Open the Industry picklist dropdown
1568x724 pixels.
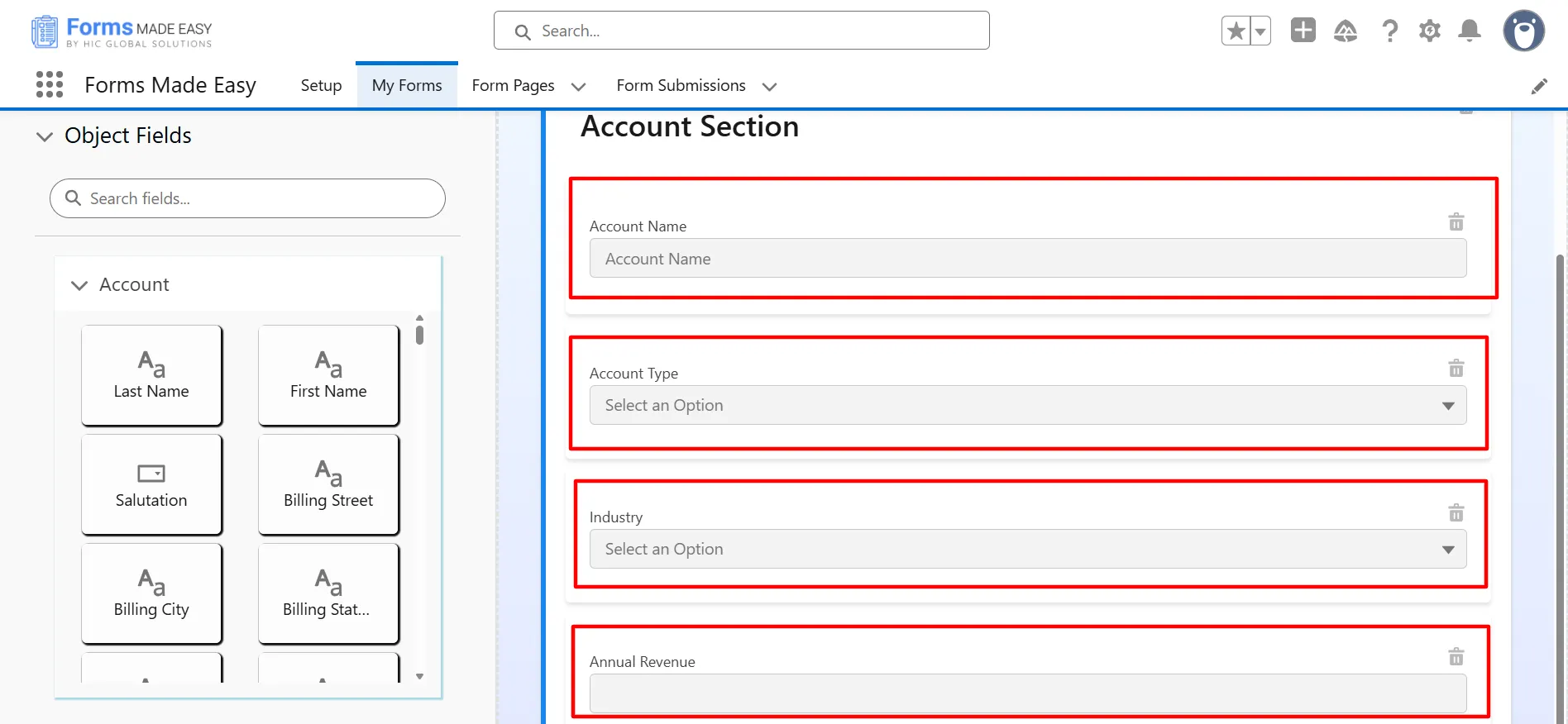1027,549
